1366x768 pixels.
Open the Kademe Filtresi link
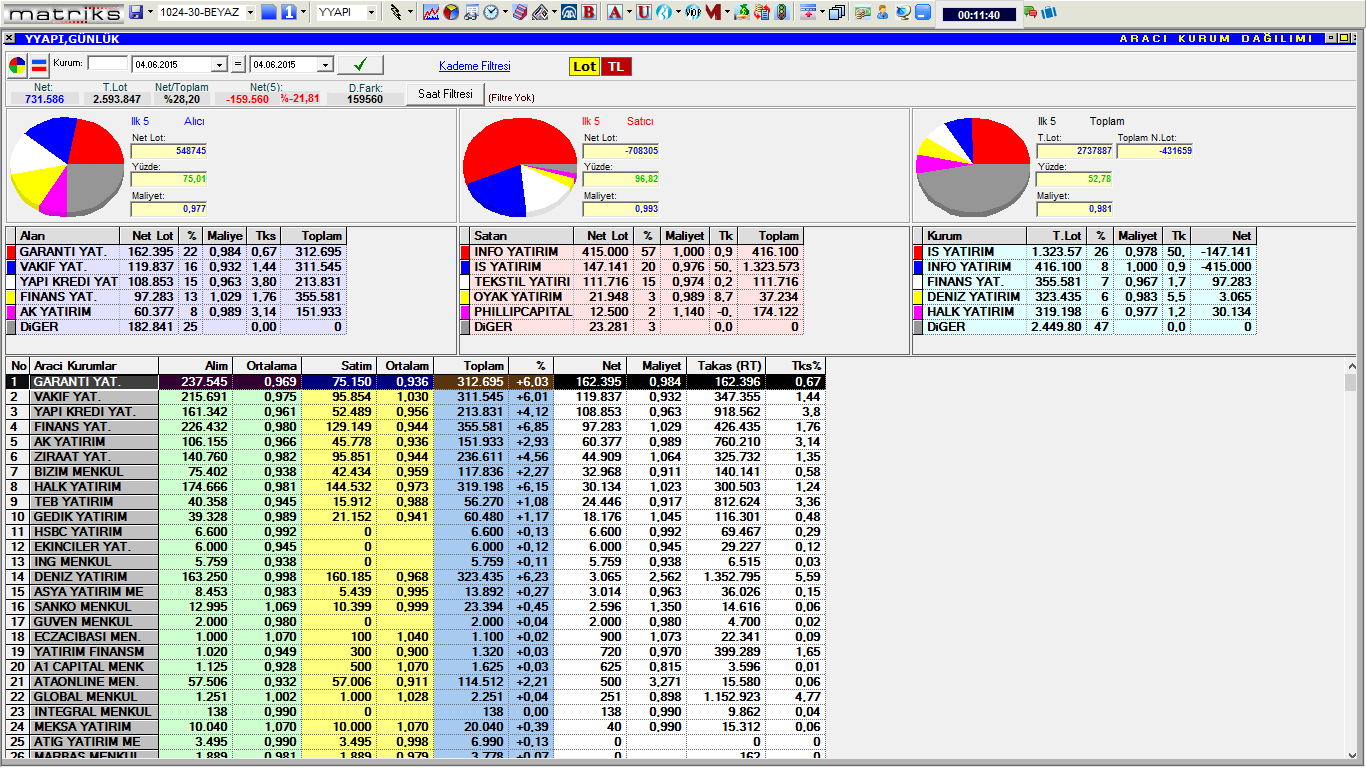(474, 66)
